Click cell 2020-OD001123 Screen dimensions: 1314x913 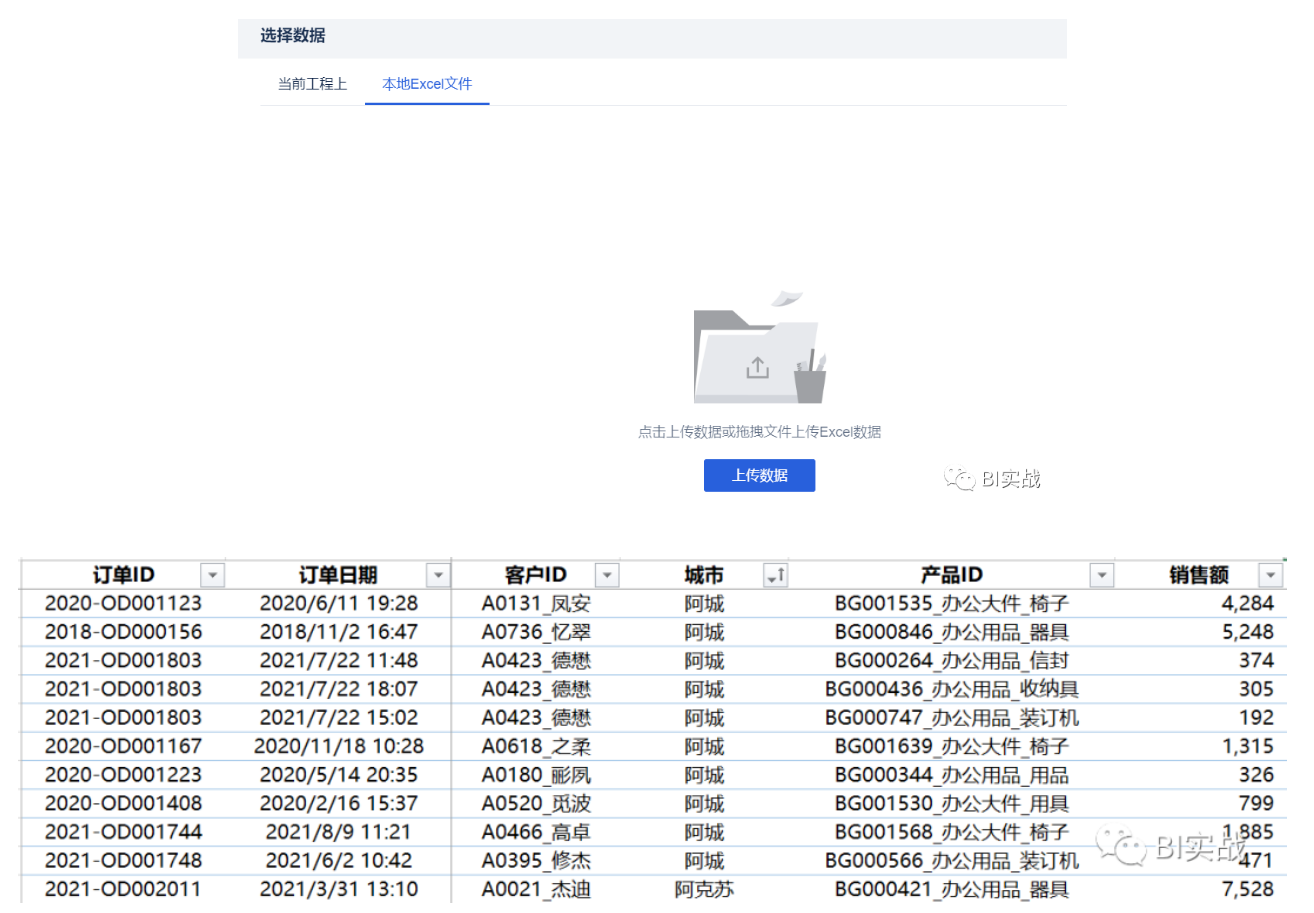pos(123,603)
